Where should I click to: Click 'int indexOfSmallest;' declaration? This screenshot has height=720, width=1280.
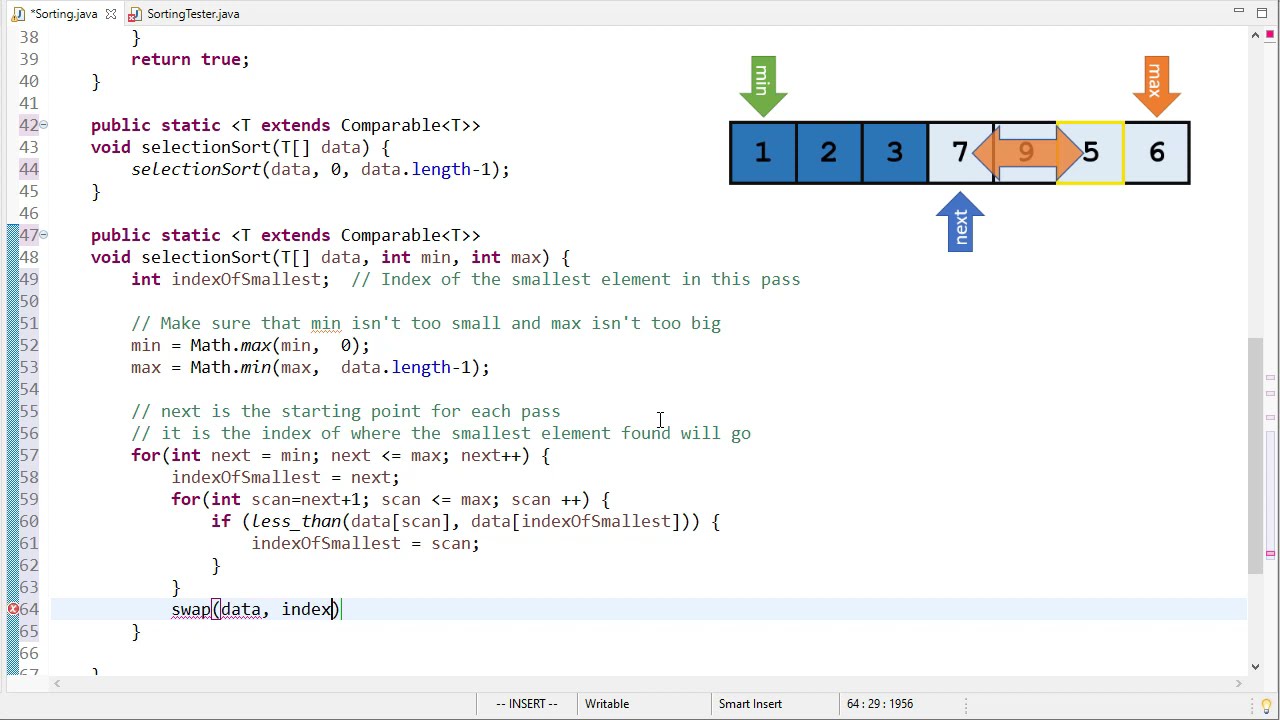click(230, 279)
